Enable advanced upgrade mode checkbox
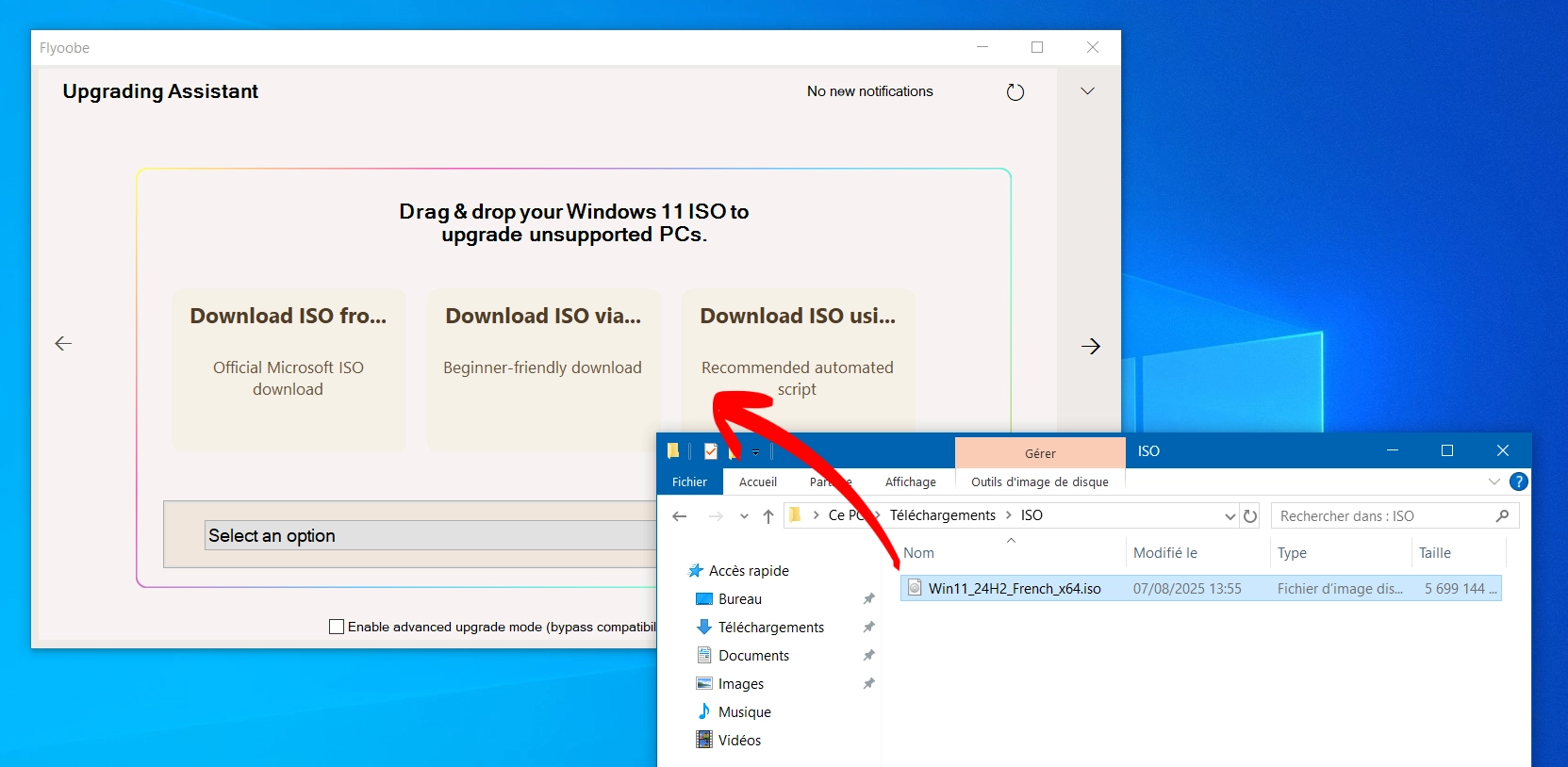 pyautogui.click(x=337, y=627)
